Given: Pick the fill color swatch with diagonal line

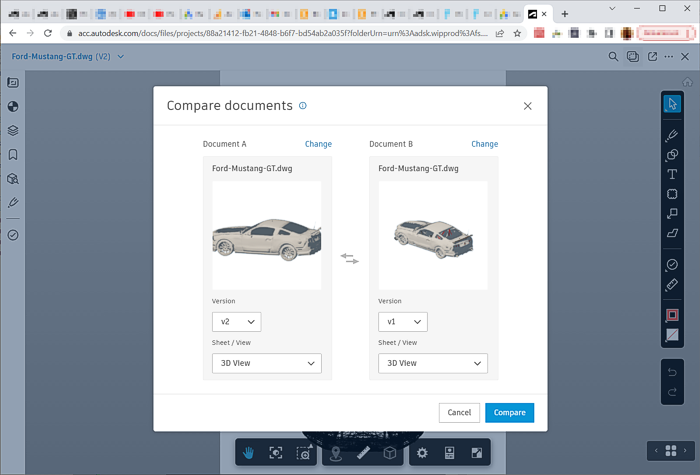Looking at the screenshot, I should pos(672,334).
